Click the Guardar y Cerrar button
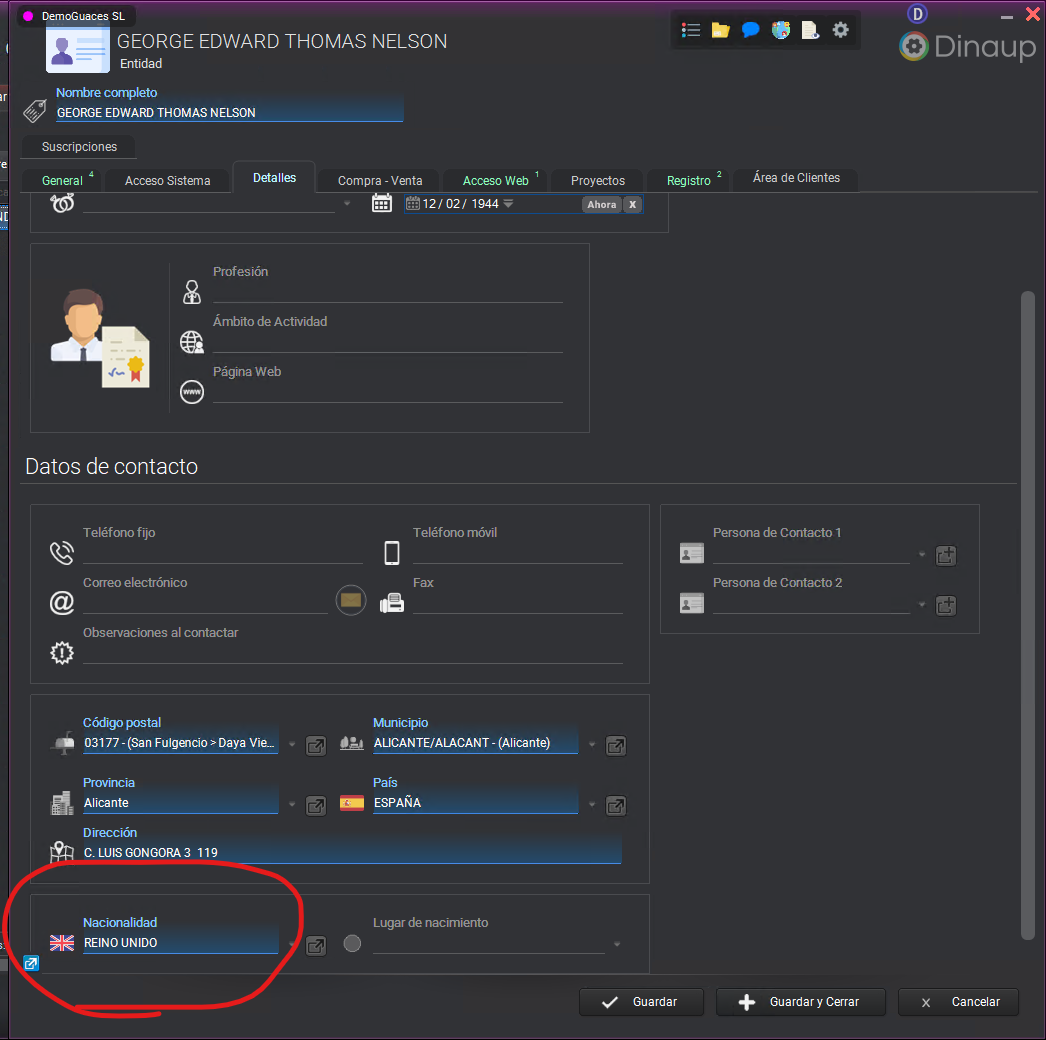 pos(801,1002)
